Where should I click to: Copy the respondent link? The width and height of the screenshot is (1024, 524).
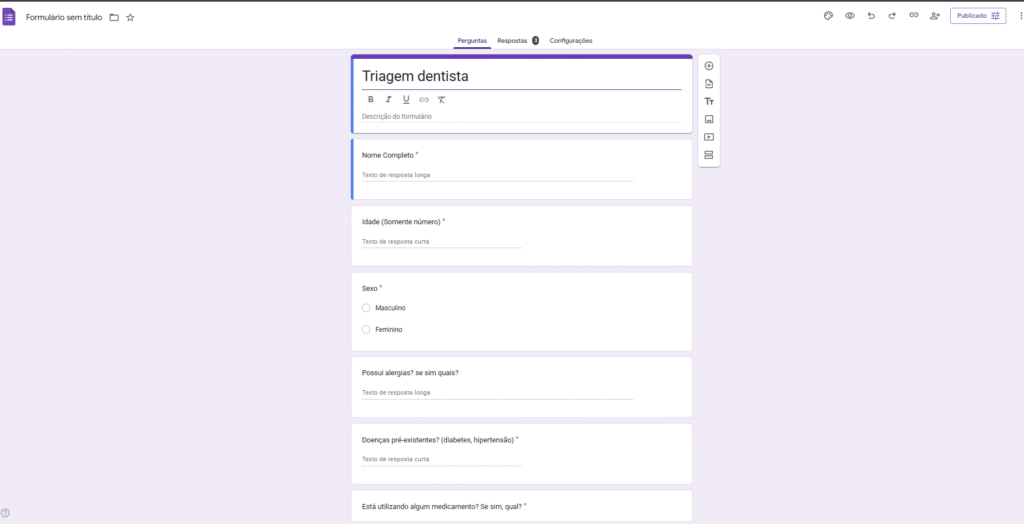tap(913, 16)
